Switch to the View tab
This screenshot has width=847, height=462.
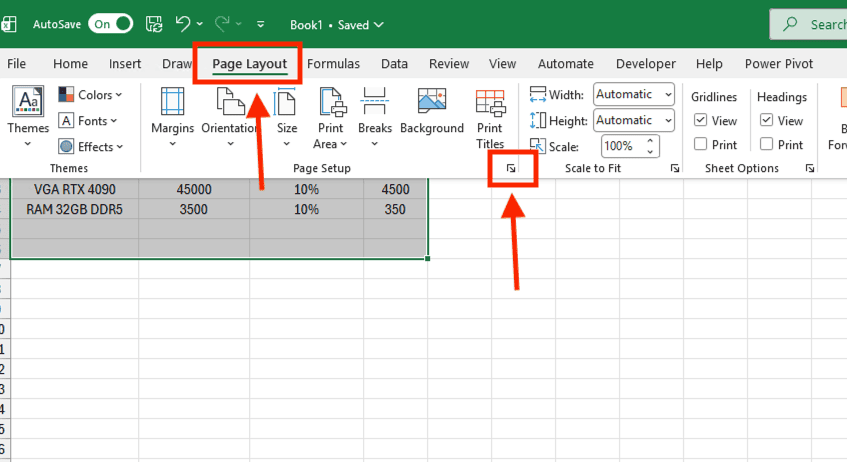(x=502, y=64)
